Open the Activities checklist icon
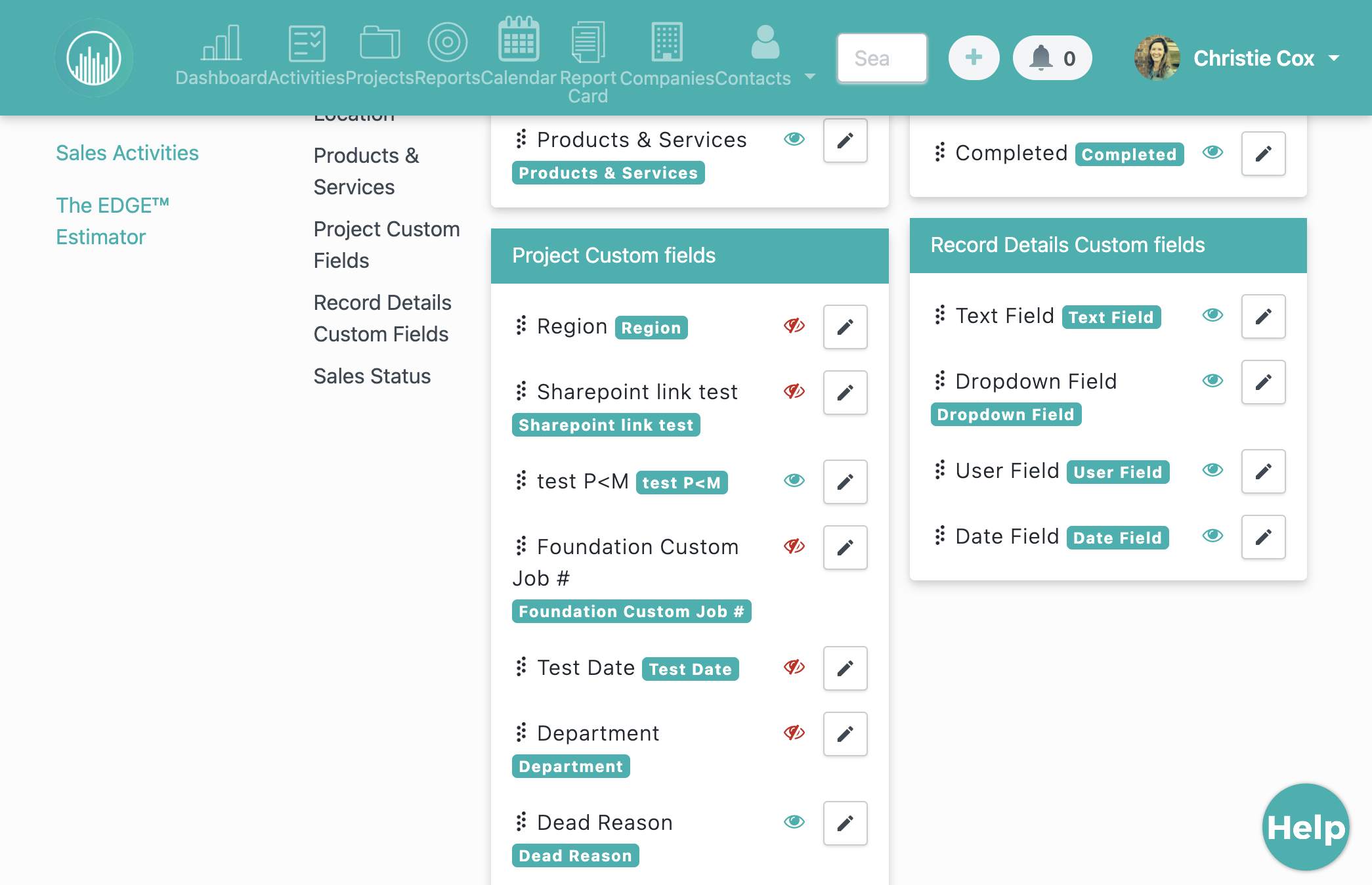 307,43
